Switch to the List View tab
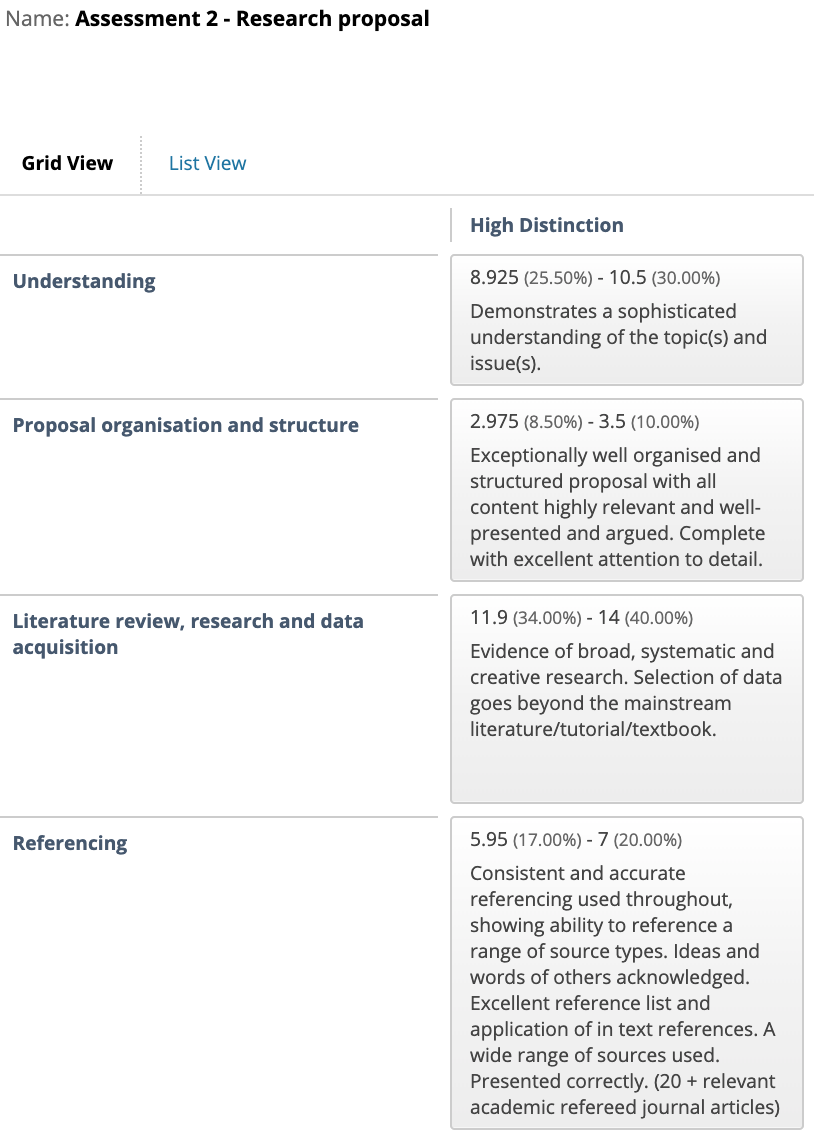The width and height of the screenshot is (814, 1134). [207, 163]
